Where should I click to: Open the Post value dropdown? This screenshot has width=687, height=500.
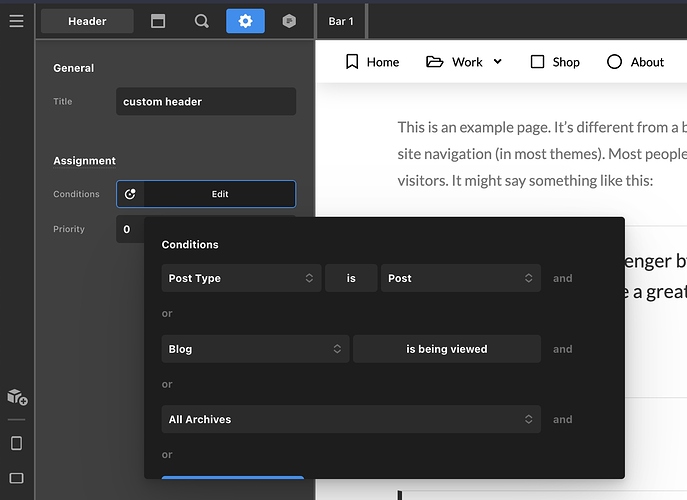[x=460, y=278]
